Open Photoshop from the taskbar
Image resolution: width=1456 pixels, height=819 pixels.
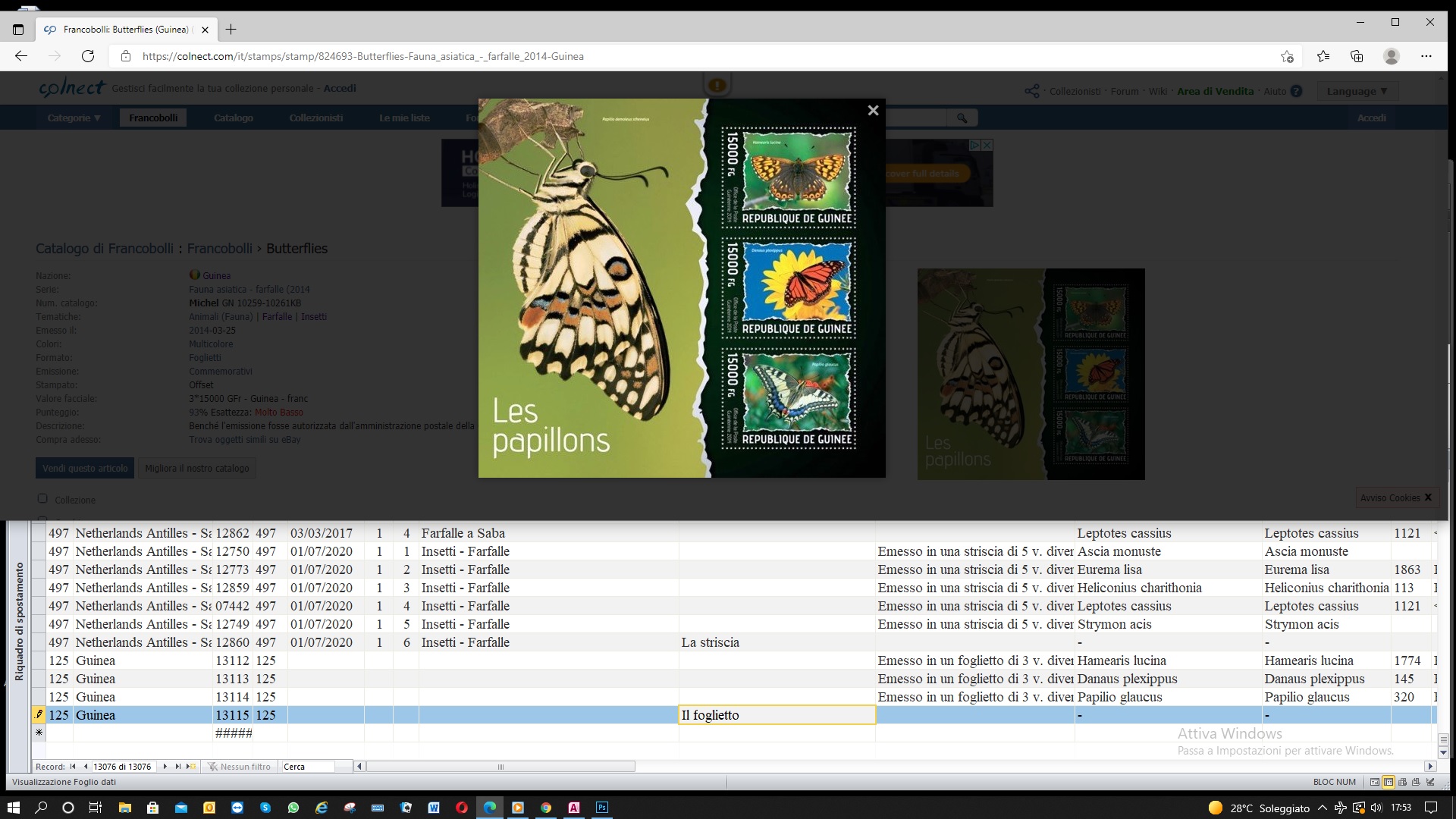coord(602,808)
